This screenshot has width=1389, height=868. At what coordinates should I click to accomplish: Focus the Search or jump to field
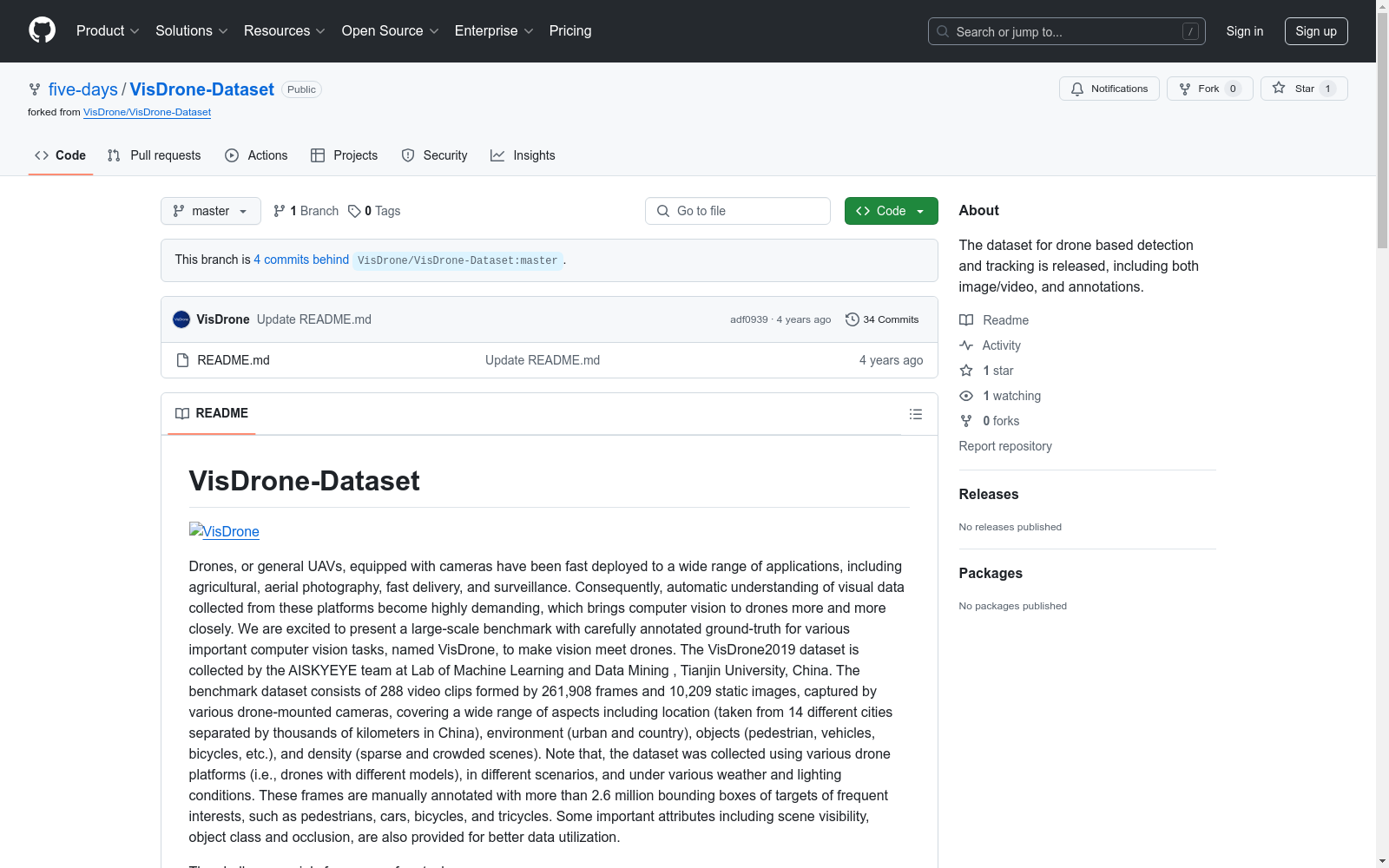(1067, 31)
